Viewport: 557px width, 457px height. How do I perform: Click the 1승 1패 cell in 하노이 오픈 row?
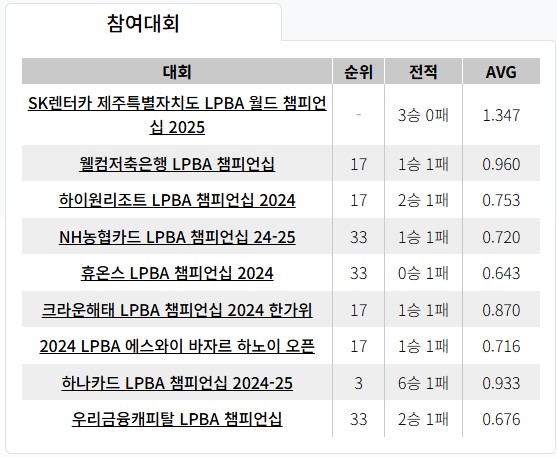pos(423,346)
